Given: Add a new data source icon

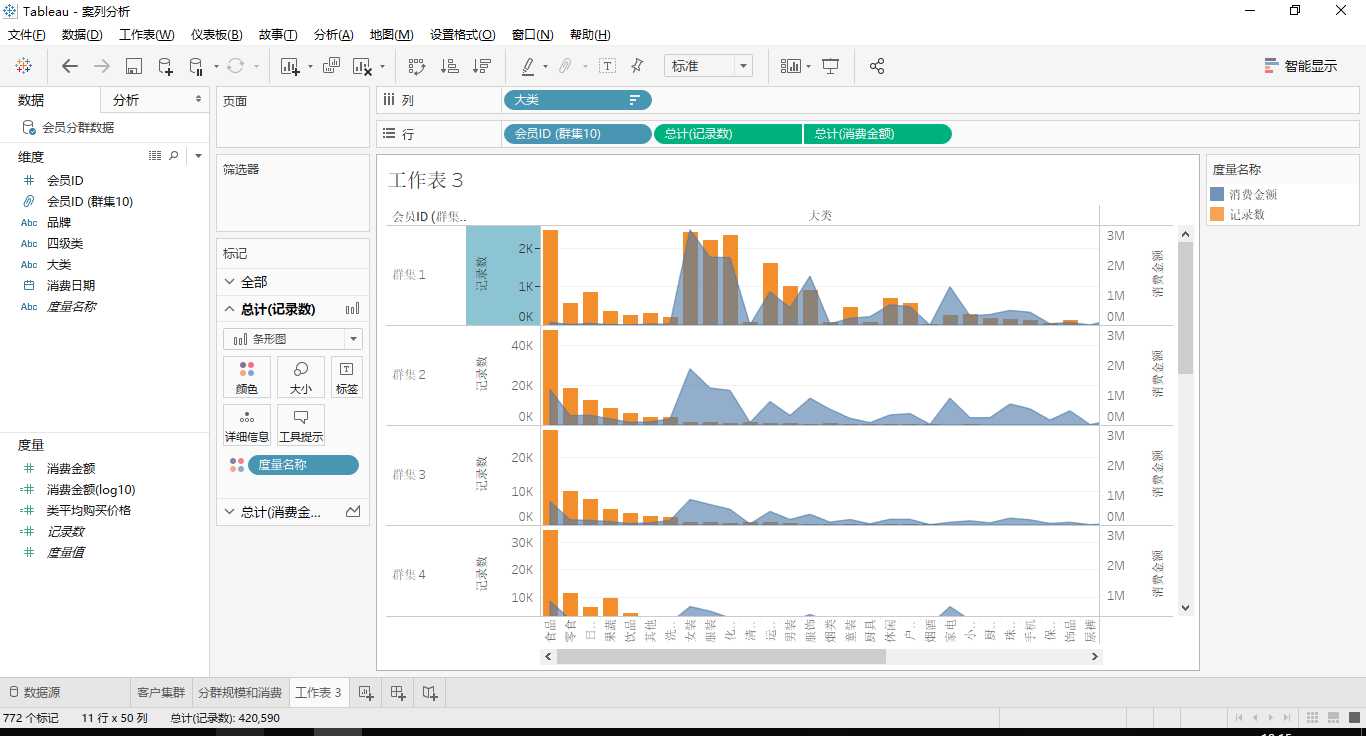Looking at the screenshot, I should [x=166, y=67].
